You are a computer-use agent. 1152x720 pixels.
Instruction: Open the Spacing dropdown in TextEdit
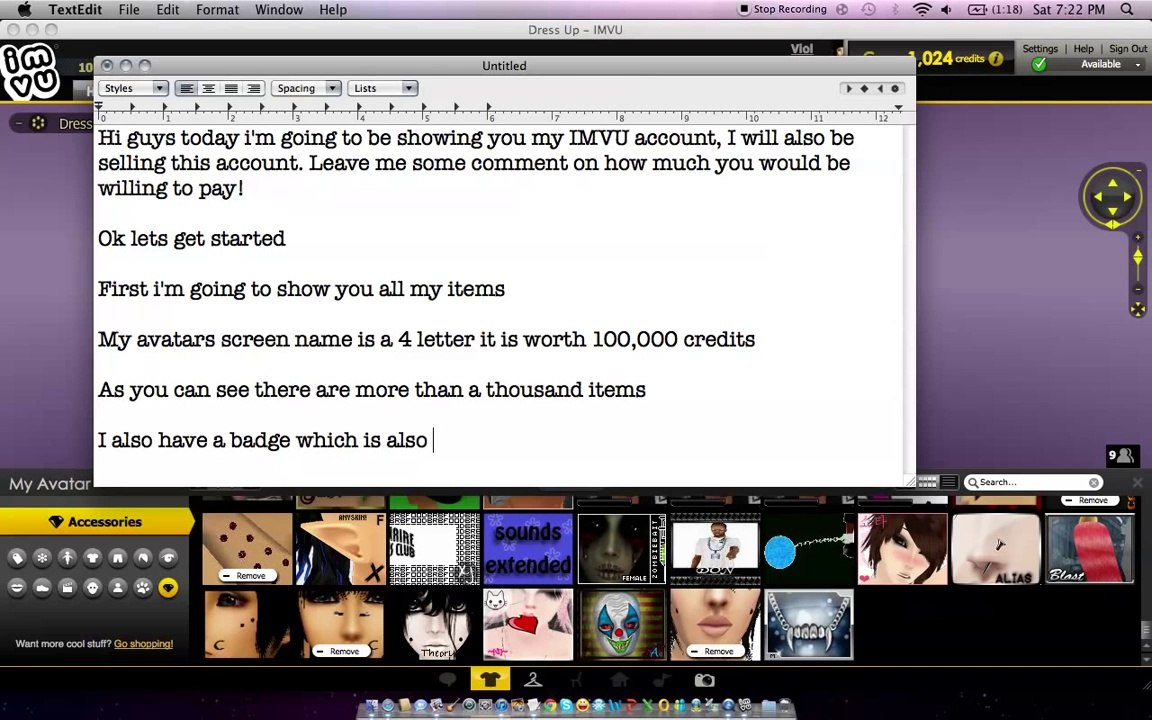click(x=306, y=88)
